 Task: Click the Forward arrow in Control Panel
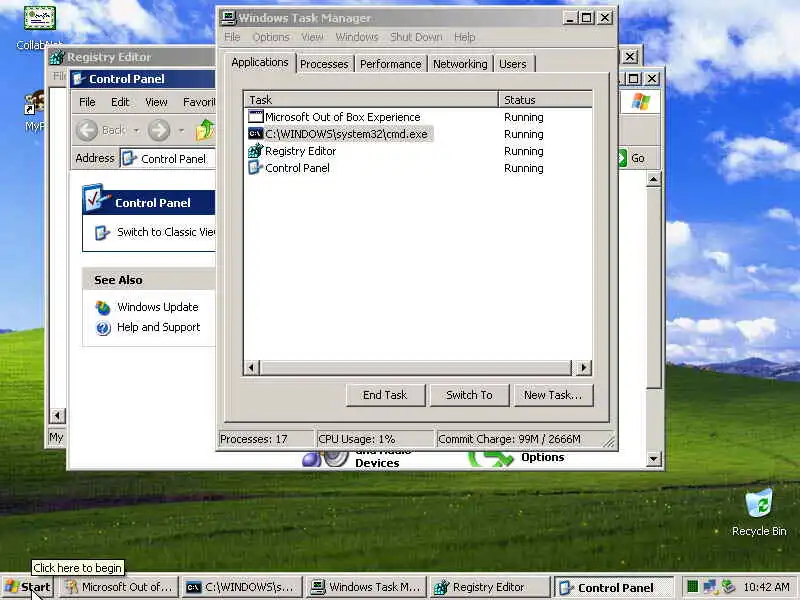(159, 131)
